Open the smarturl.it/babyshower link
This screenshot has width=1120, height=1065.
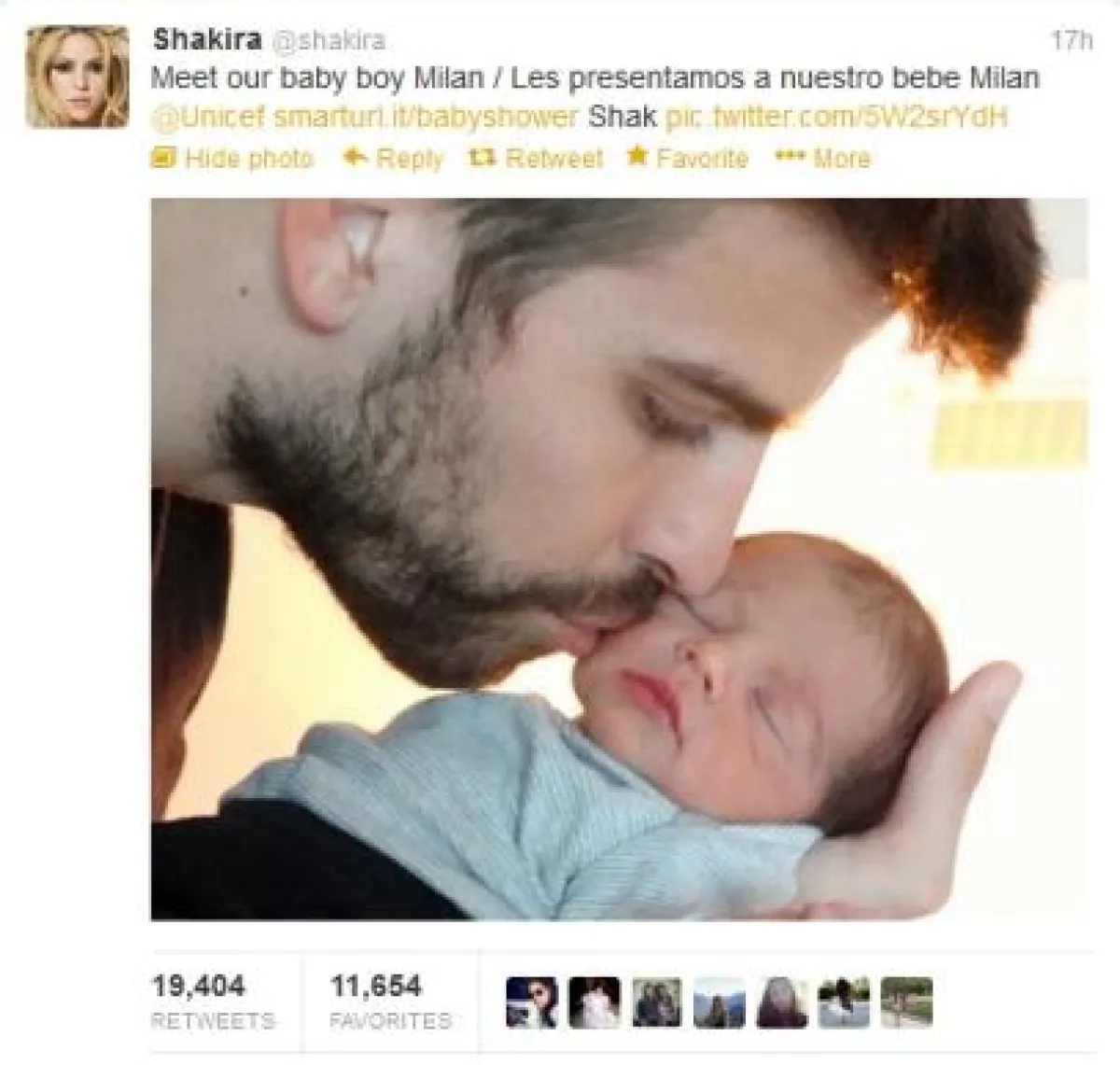[427, 118]
